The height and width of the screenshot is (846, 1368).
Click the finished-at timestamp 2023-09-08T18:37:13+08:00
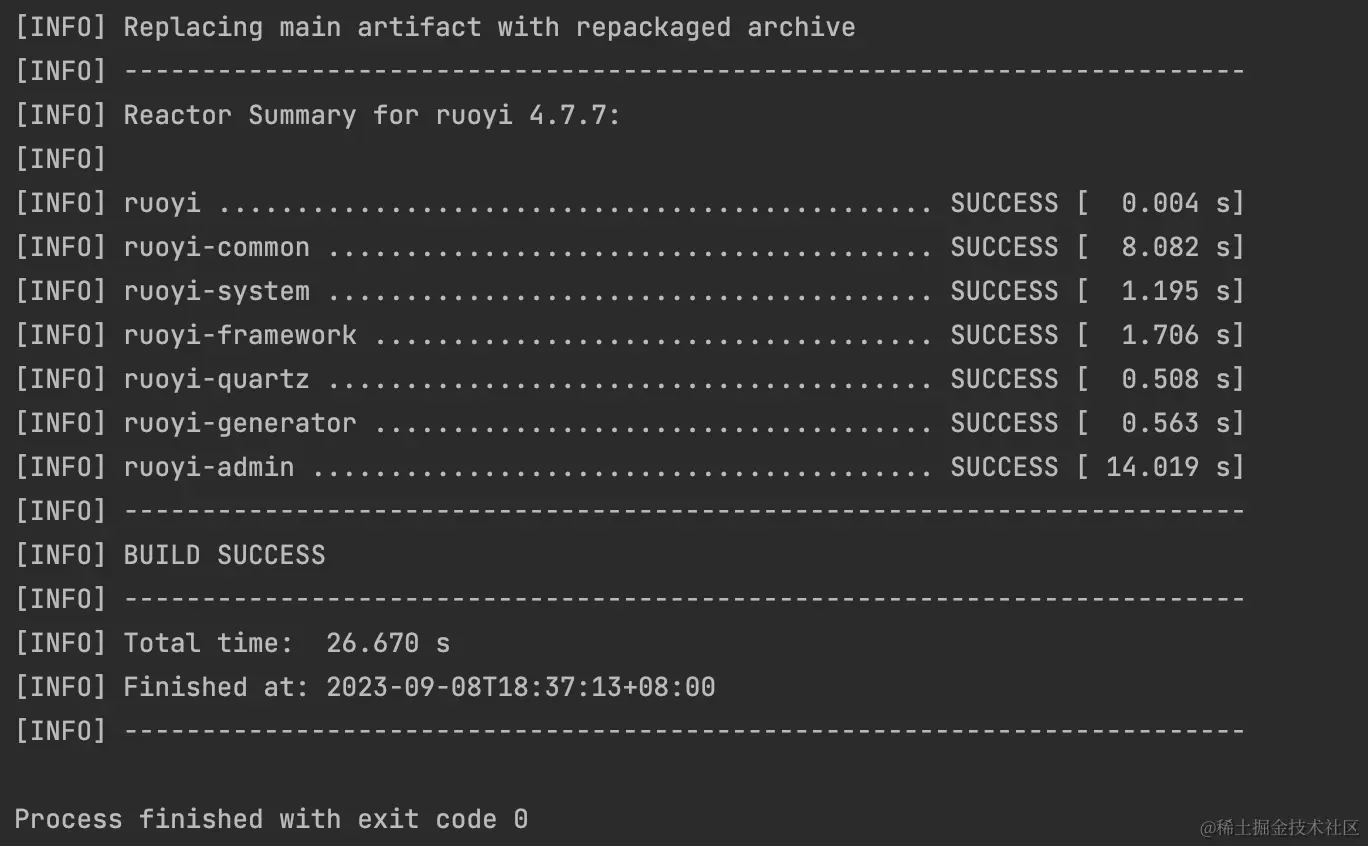pos(520,687)
